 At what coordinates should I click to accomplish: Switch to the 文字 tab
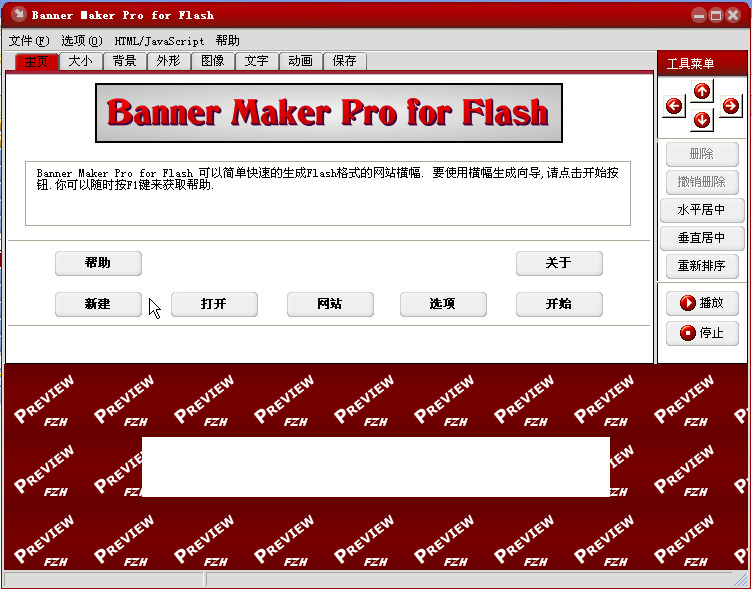257,61
